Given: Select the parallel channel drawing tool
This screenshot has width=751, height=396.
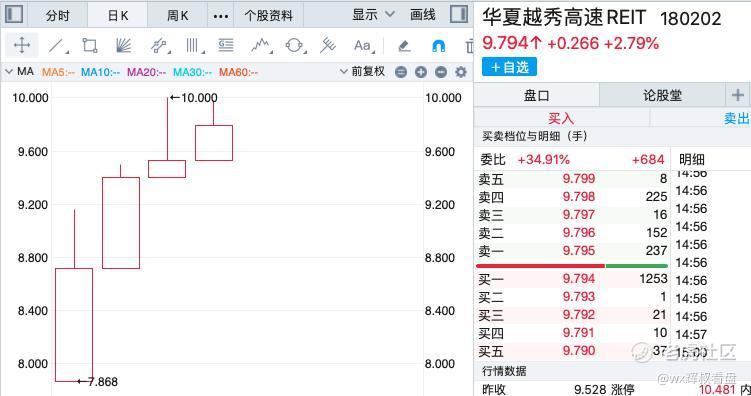Looking at the screenshot, I should [x=159, y=45].
